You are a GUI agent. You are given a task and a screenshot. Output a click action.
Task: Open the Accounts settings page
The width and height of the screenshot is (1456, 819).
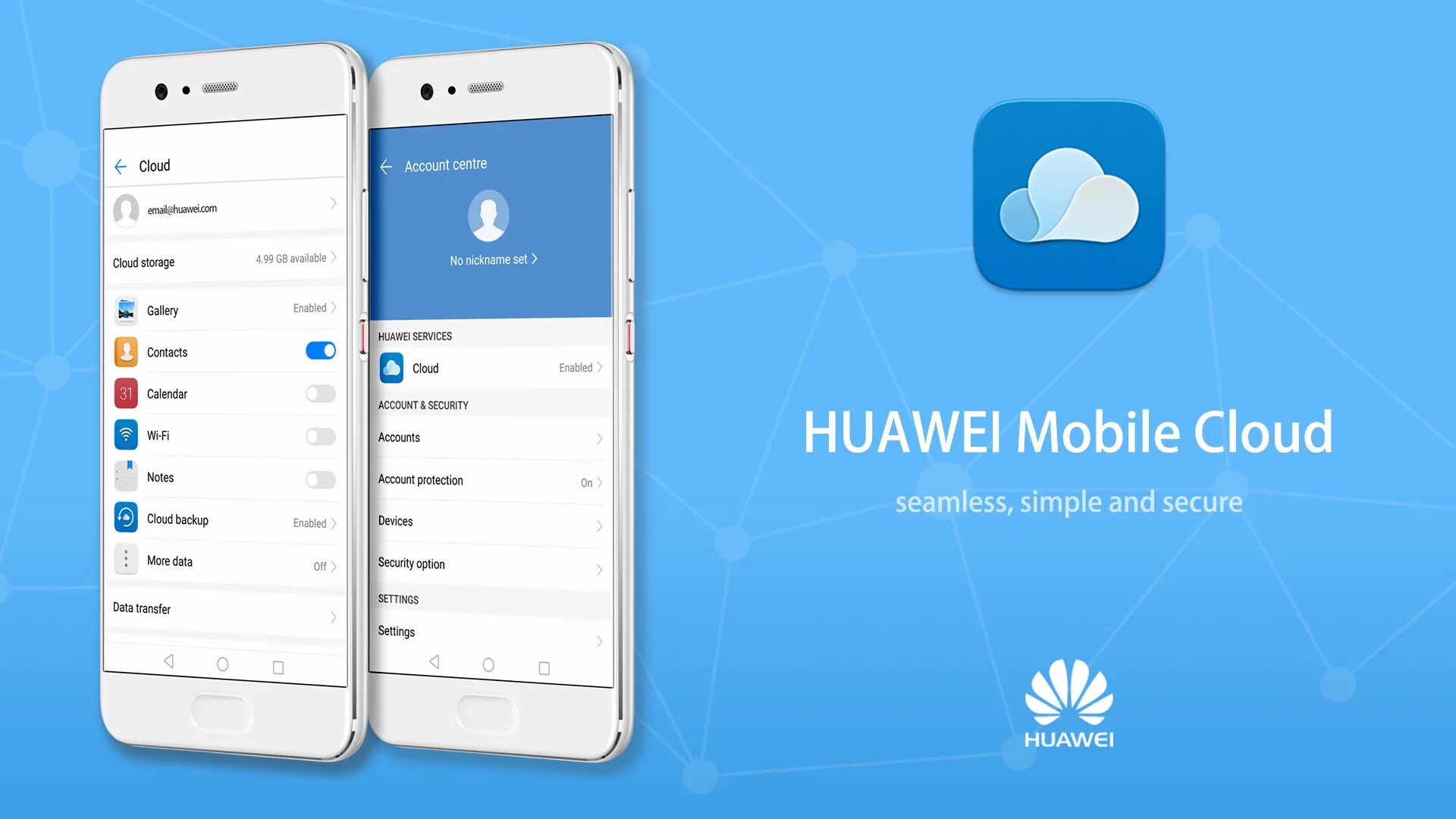pyautogui.click(x=490, y=435)
